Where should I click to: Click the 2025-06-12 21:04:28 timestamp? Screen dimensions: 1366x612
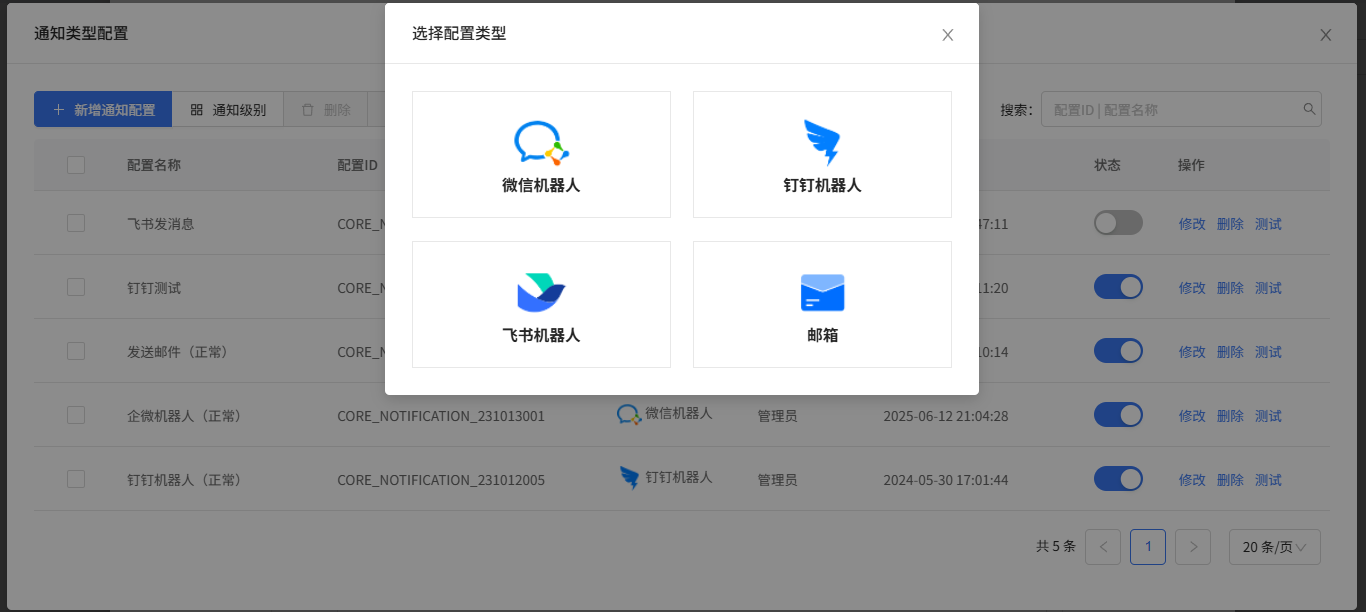click(x=946, y=416)
